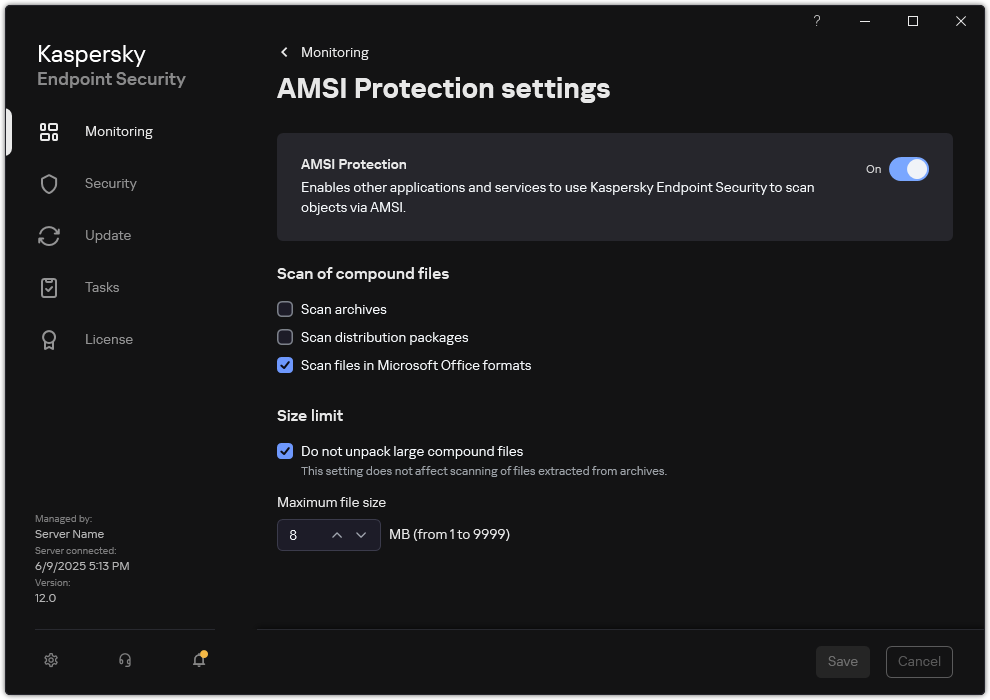Open notifications via bell icon
Image resolution: width=990 pixels, height=700 pixels.
pyautogui.click(x=198, y=660)
